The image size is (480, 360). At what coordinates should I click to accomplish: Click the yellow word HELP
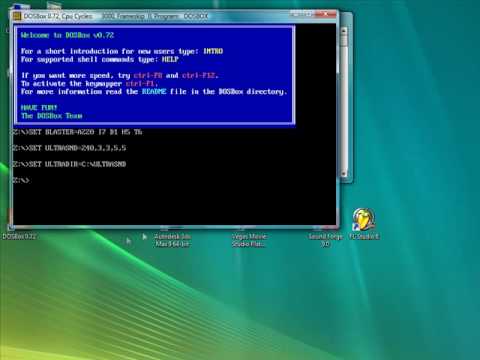(170, 59)
